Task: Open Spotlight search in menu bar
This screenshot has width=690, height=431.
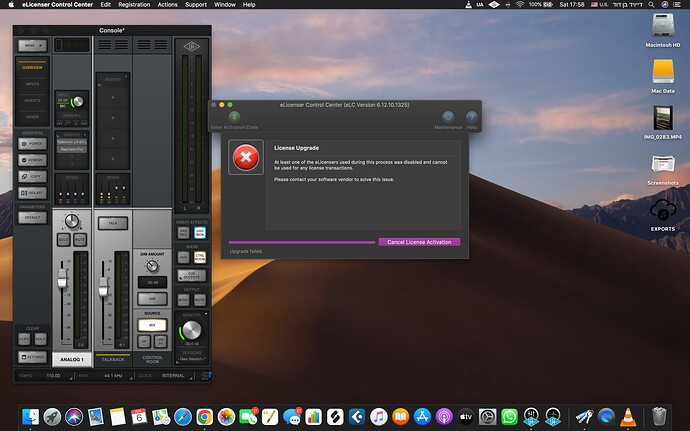Action: pos(651,4)
